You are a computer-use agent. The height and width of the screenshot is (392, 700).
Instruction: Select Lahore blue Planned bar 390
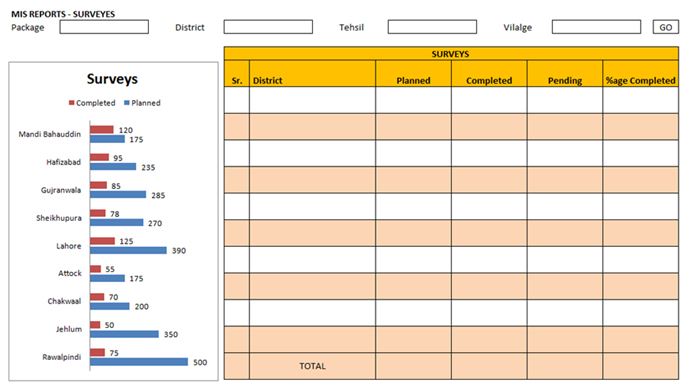[x=128, y=250]
